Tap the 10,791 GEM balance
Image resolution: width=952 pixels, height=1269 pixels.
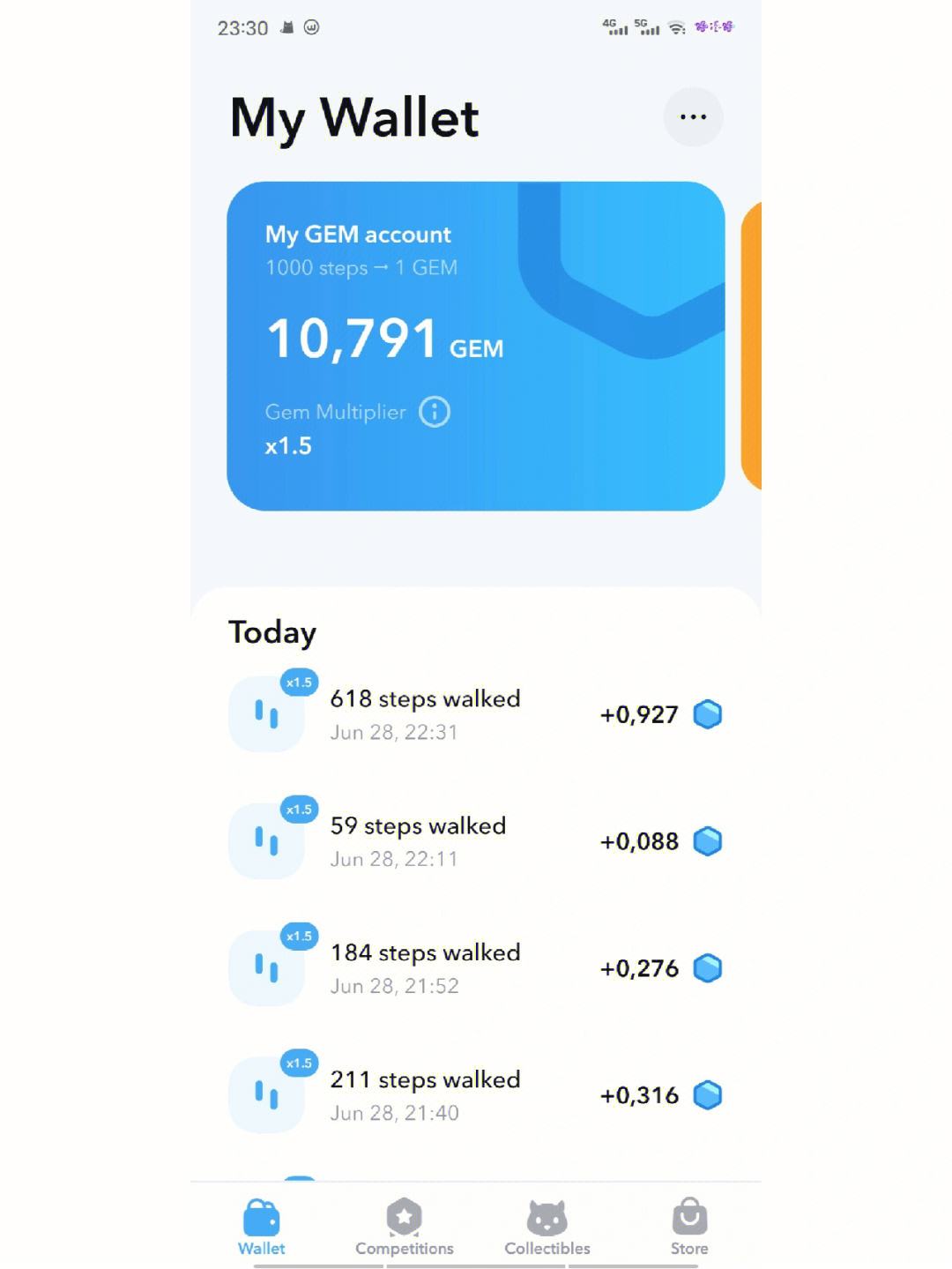click(385, 340)
